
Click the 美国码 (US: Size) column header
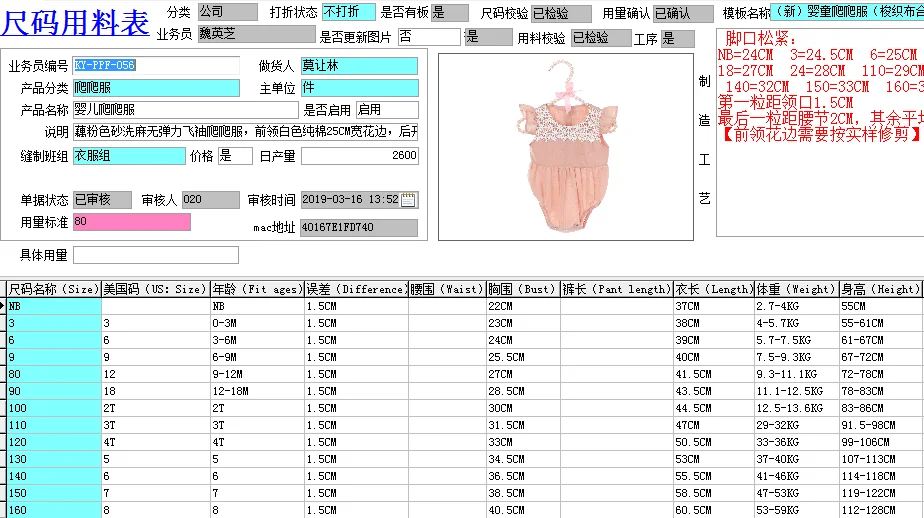[x=156, y=289]
